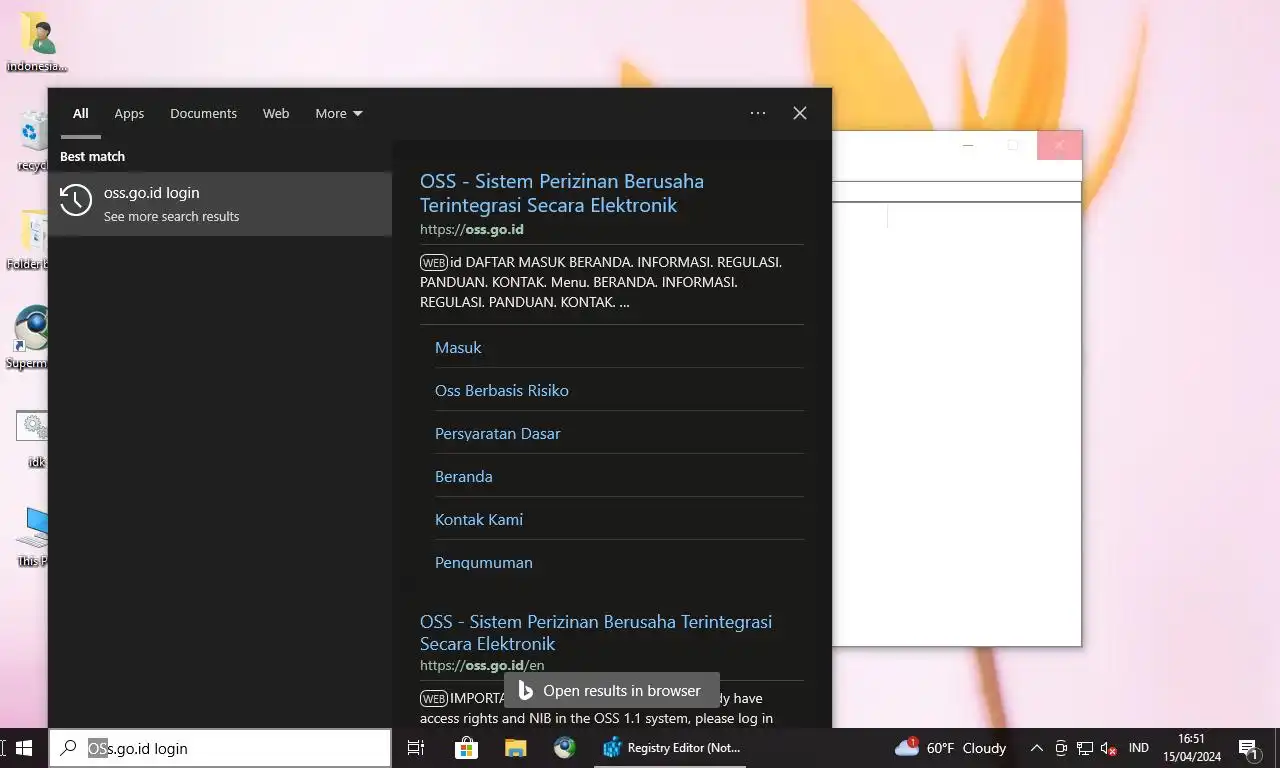Open the Kontak Kami sitelink
1280x768 pixels.
tap(479, 519)
